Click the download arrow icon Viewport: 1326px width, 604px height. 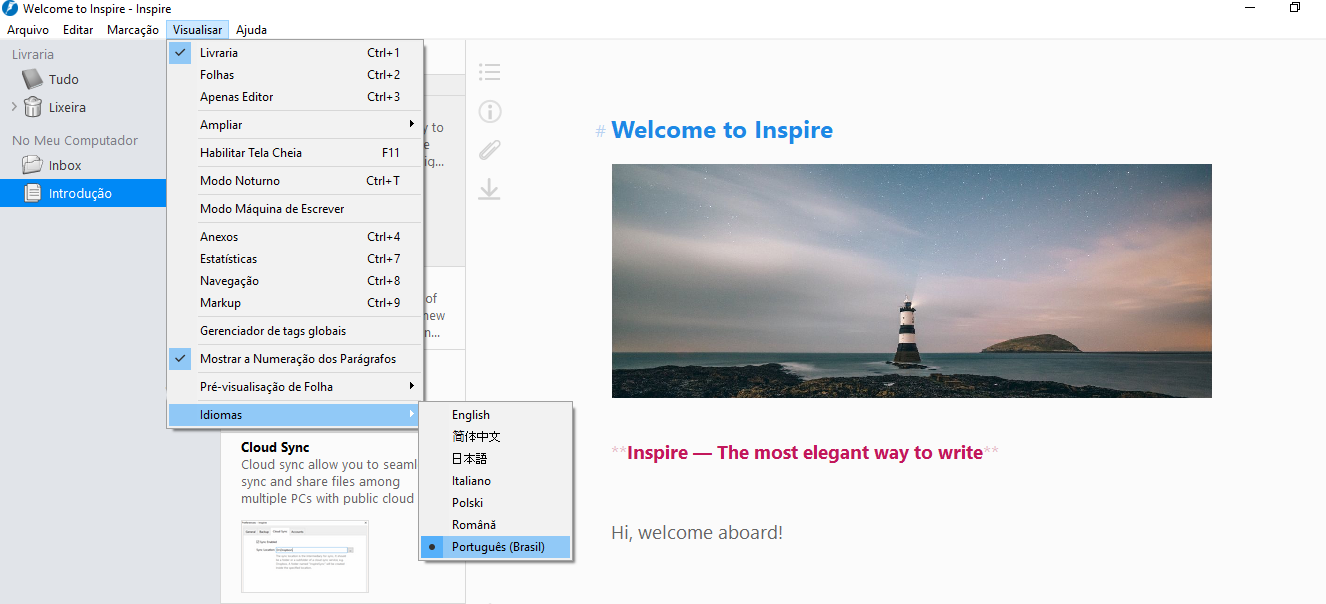[489, 189]
